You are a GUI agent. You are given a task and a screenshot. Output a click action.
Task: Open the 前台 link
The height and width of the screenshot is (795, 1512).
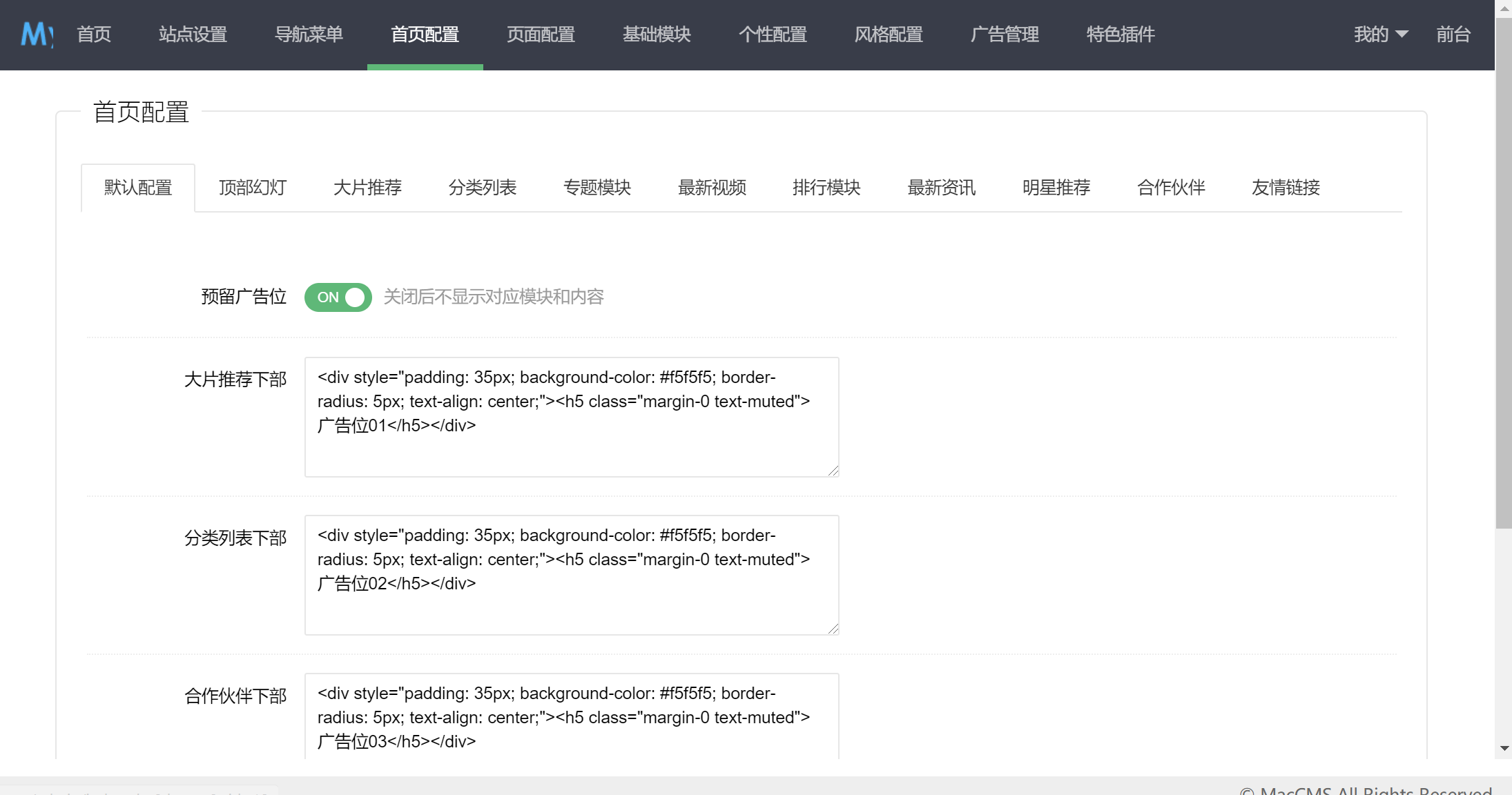pos(1453,35)
